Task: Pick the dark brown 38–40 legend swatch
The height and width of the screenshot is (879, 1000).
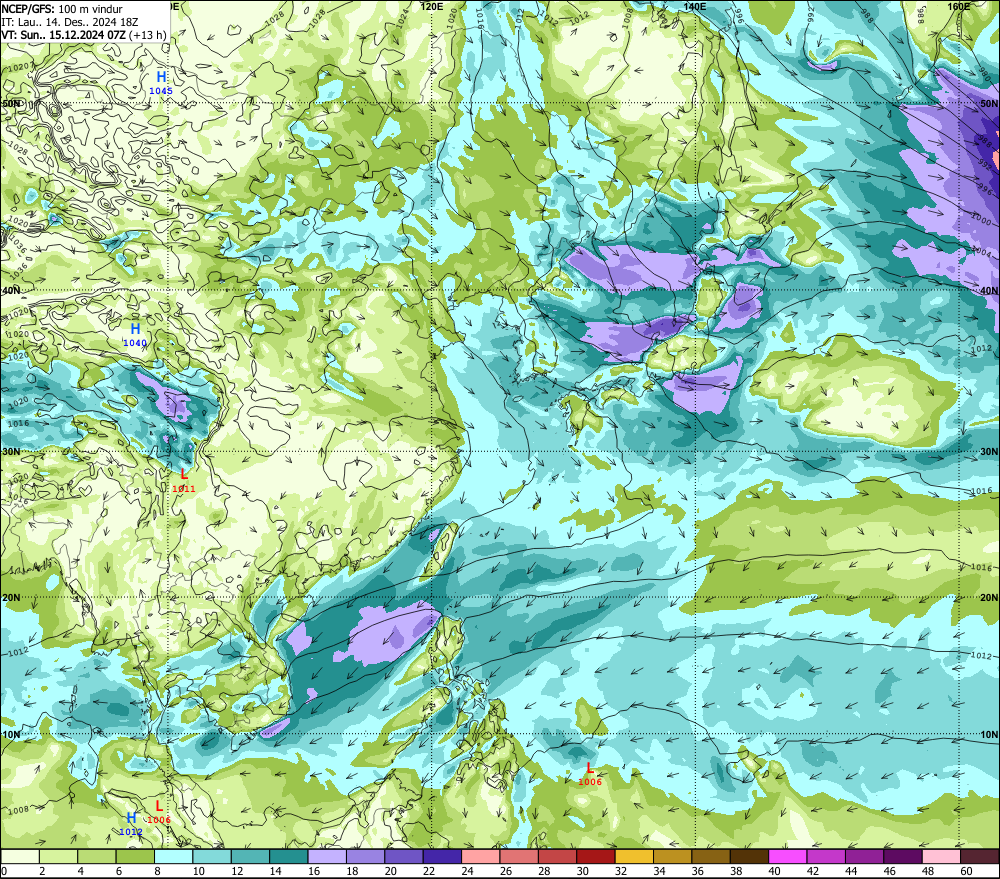Action: click(749, 857)
